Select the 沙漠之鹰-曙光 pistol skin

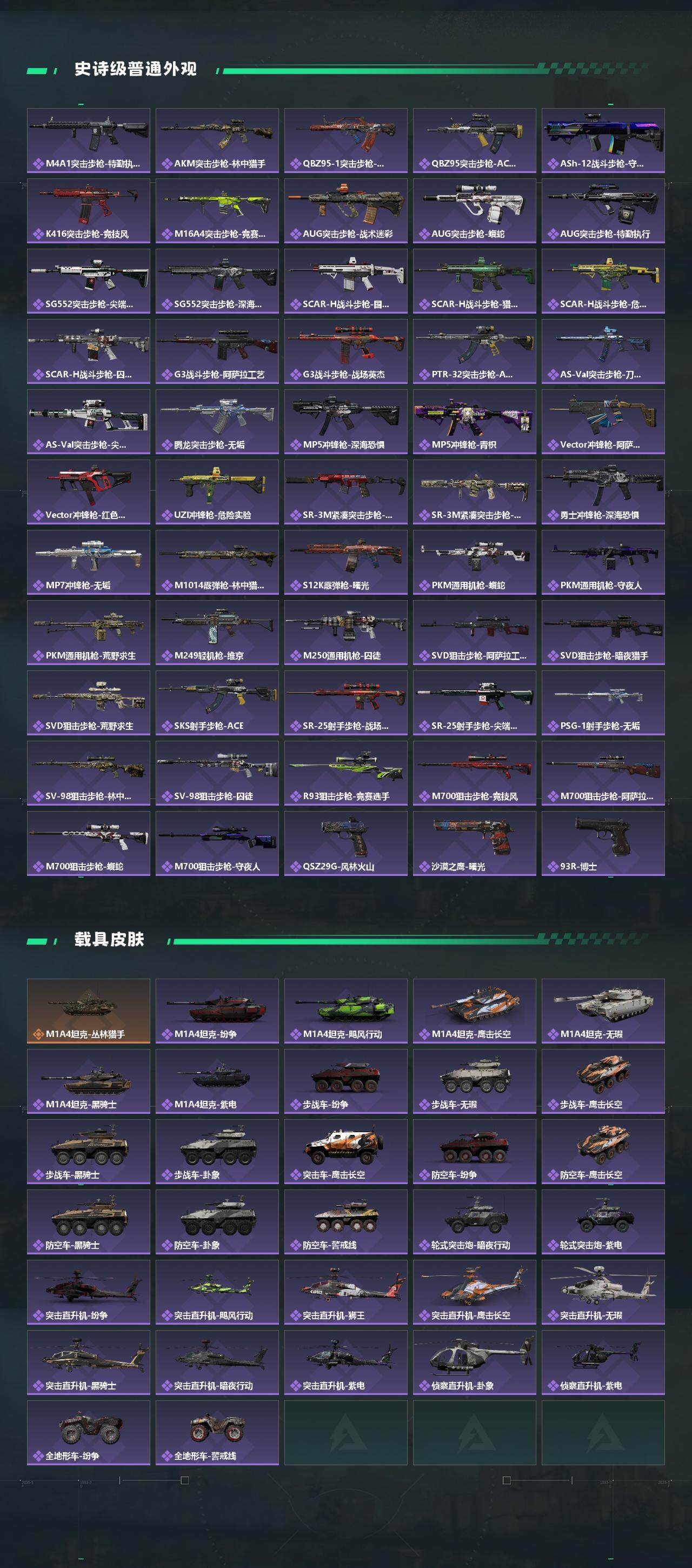pyautogui.click(x=474, y=843)
